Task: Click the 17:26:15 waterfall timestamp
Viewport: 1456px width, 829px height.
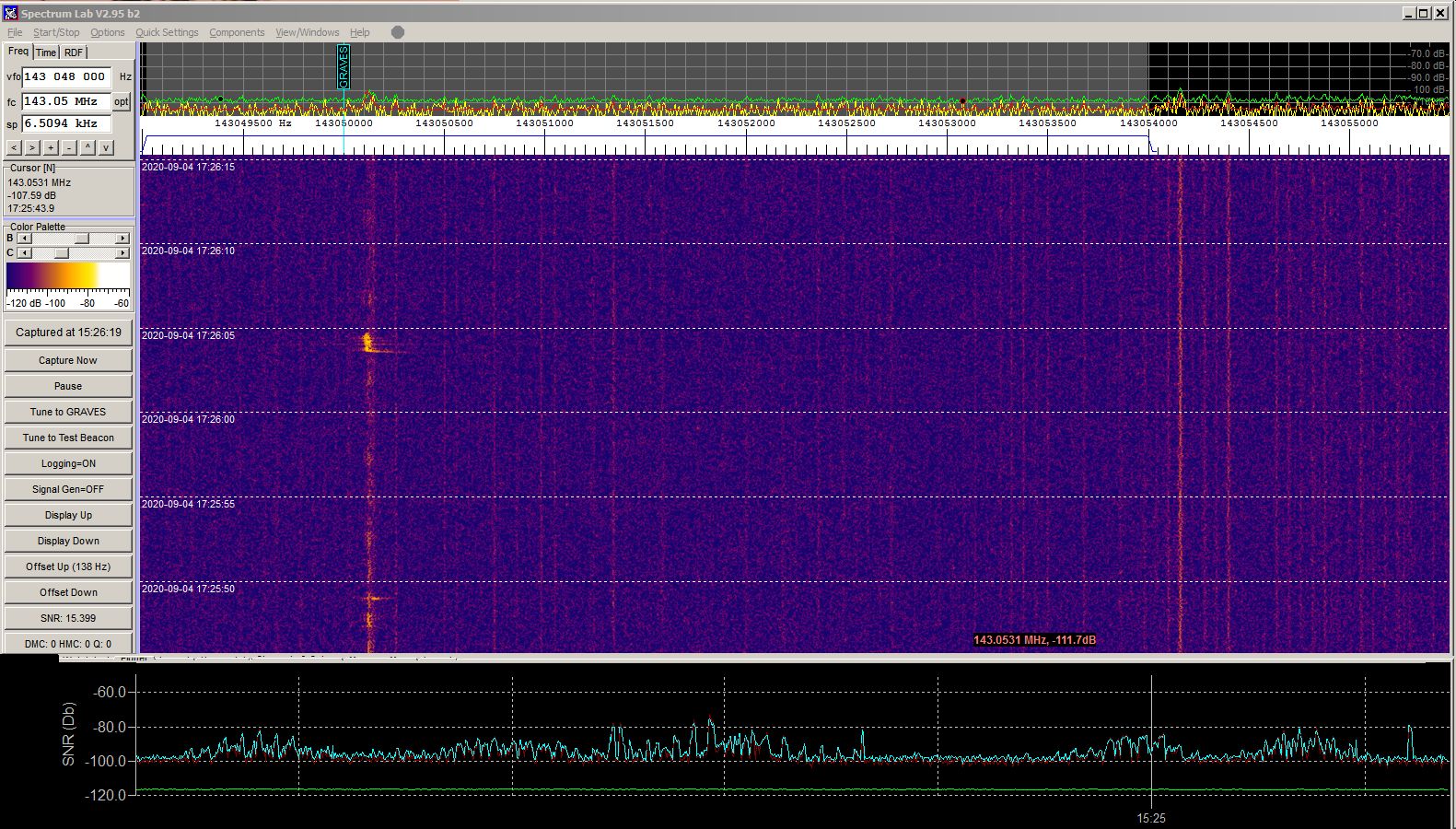Action: coord(188,167)
